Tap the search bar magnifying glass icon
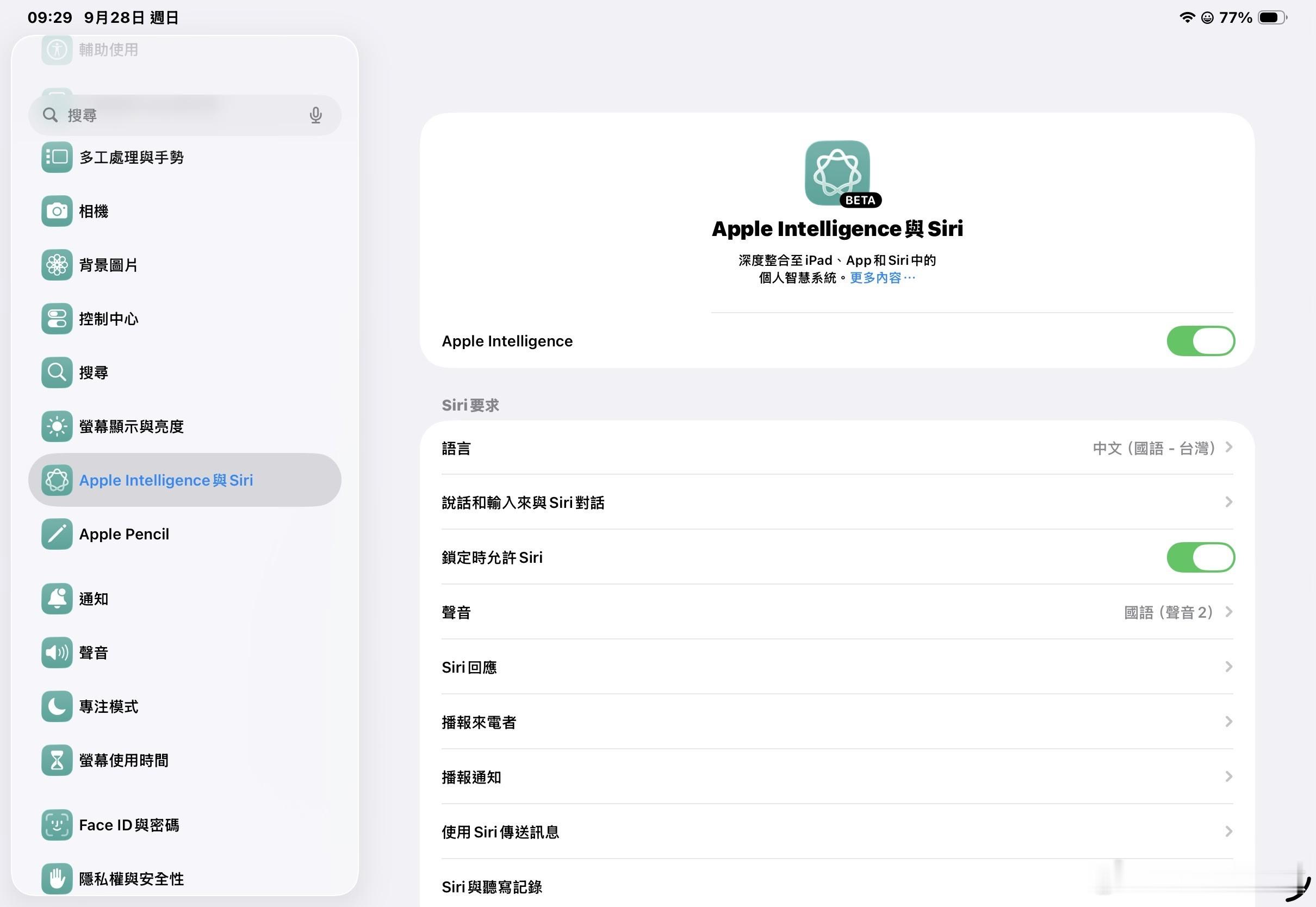This screenshot has width=1316, height=907. click(50, 115)
